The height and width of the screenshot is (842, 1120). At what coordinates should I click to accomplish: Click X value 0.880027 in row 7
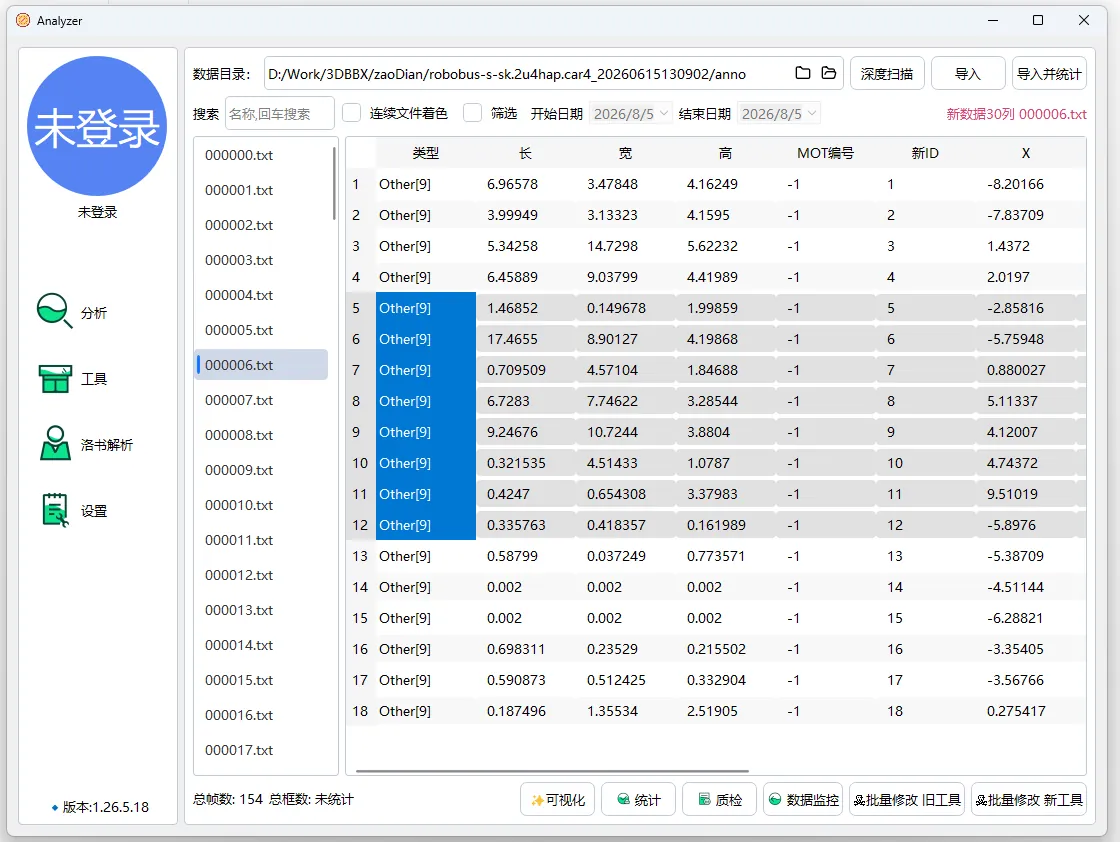pyautogui.click(x=1026, y=370)
